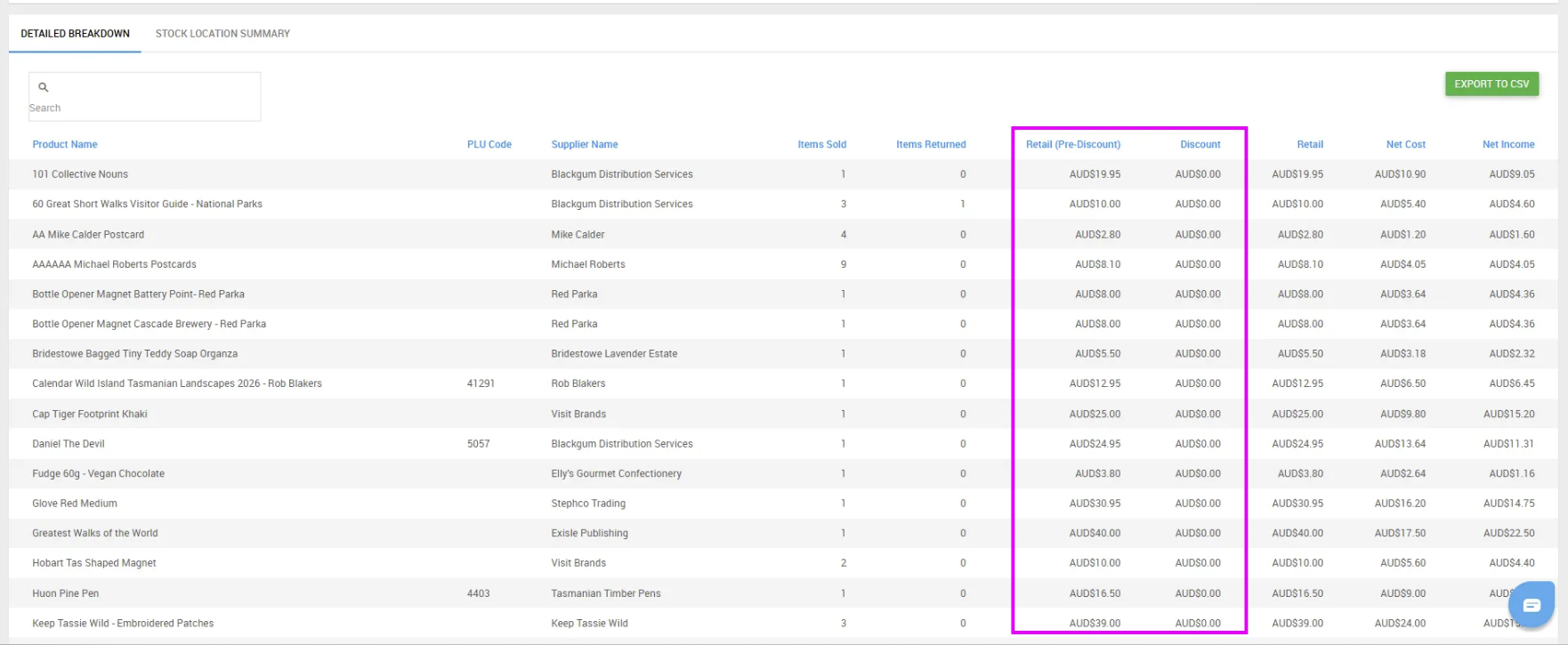Click PLU code 4403
The height and width of the screenshot is (645, 1568).
point(479,593)
